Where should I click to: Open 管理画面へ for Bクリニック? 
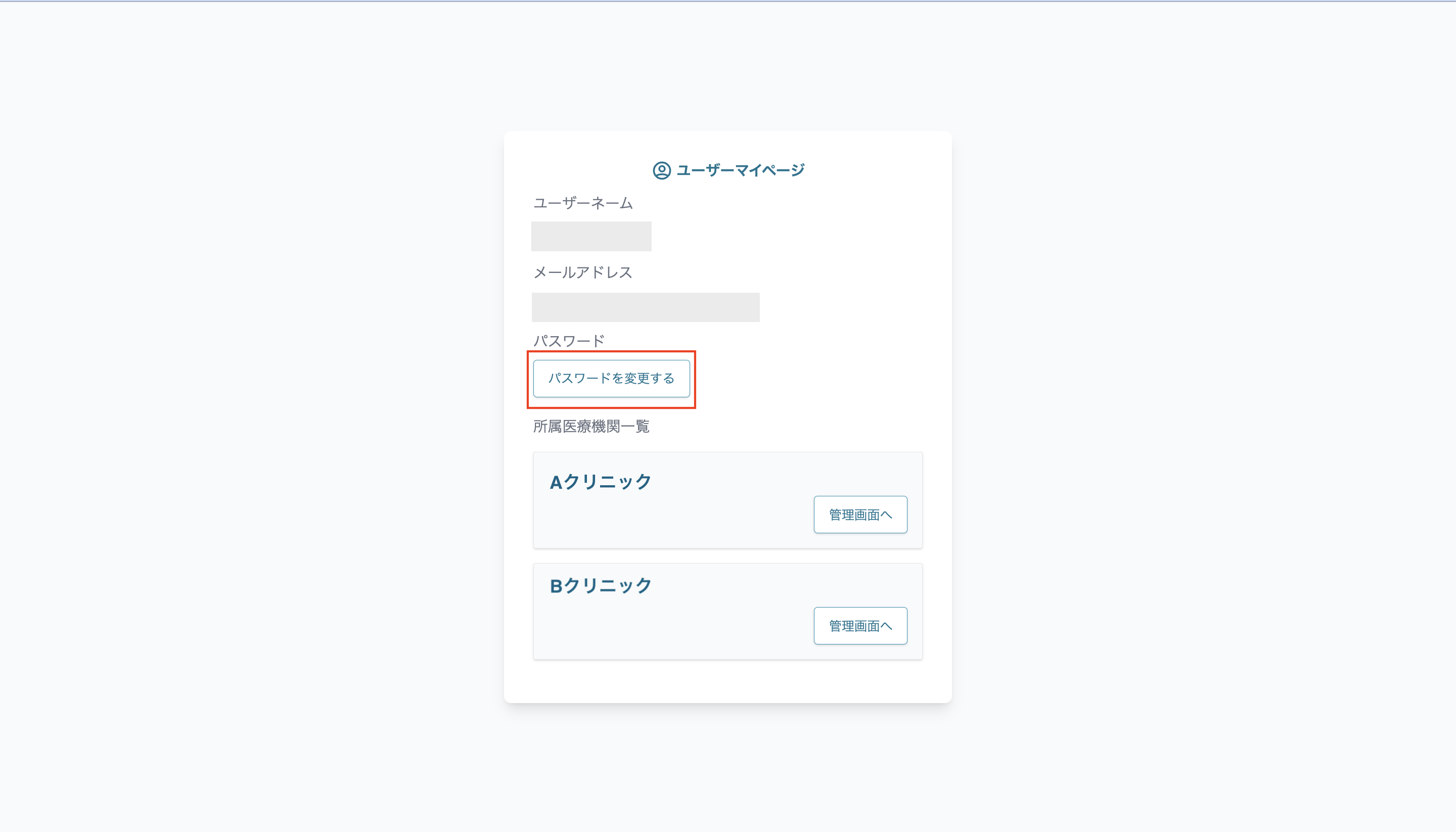(x=860, y=626)
